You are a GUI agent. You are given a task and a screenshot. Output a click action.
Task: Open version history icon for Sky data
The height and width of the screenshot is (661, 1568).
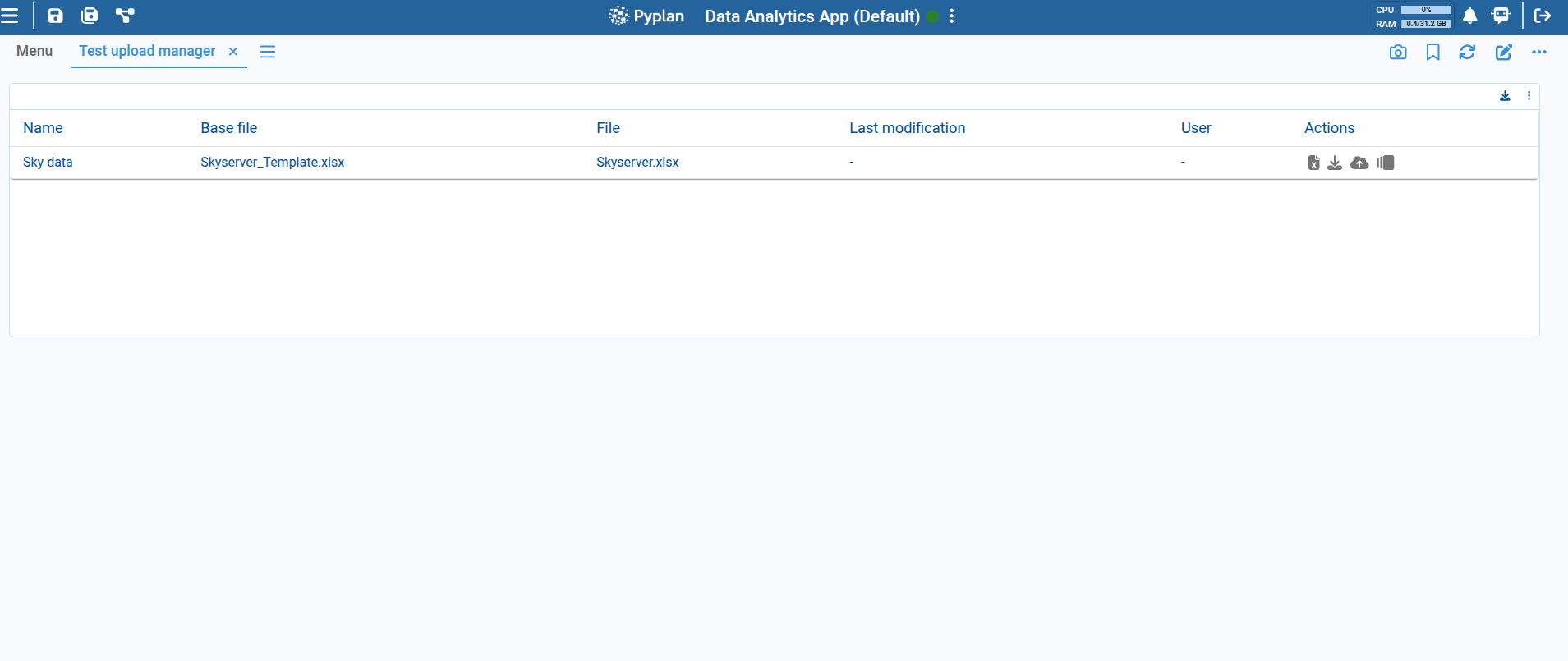(x=1386, y=163)
